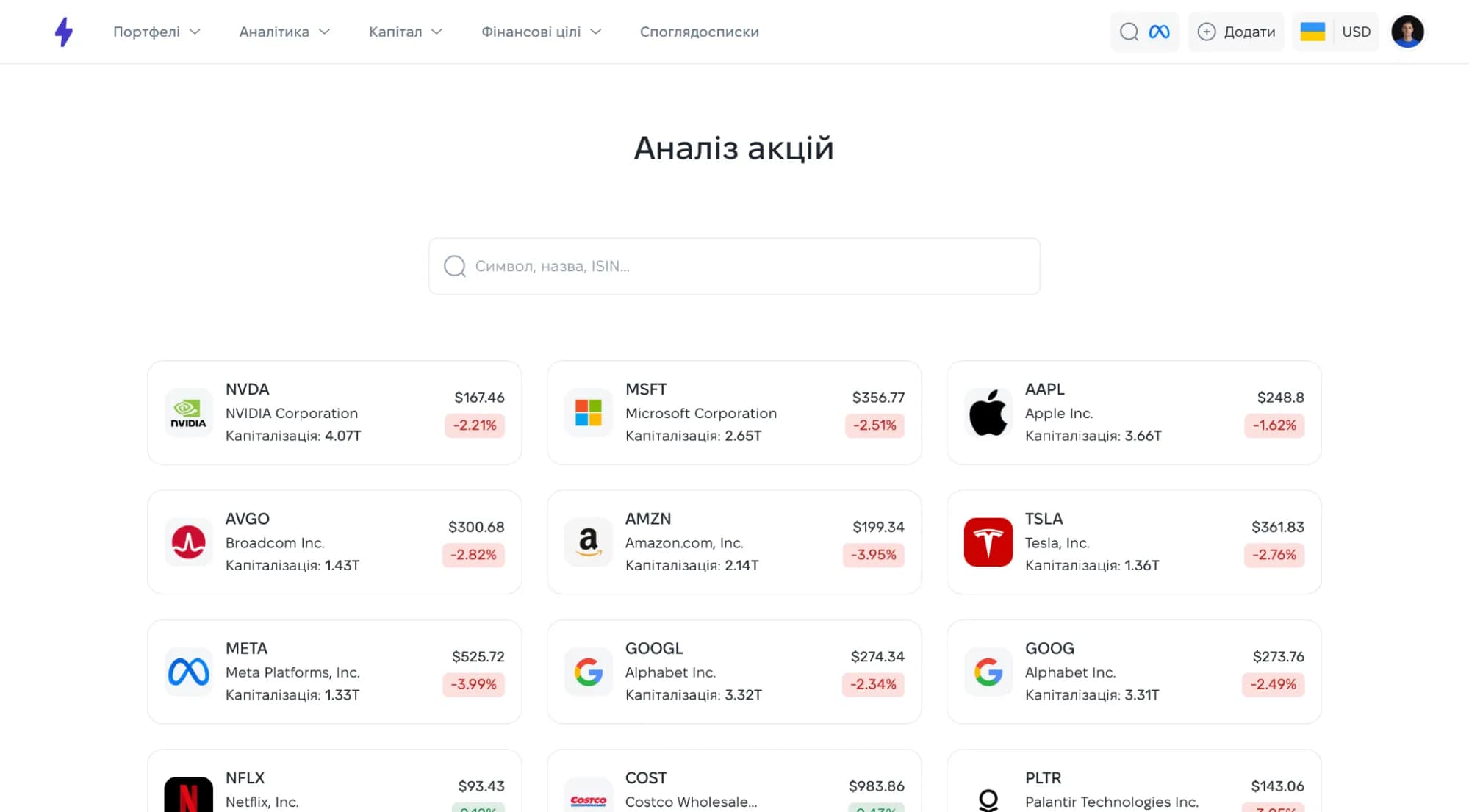1469x812 pixels.
Task: Click the META -3.99% change badge
Action: (473, 684)
